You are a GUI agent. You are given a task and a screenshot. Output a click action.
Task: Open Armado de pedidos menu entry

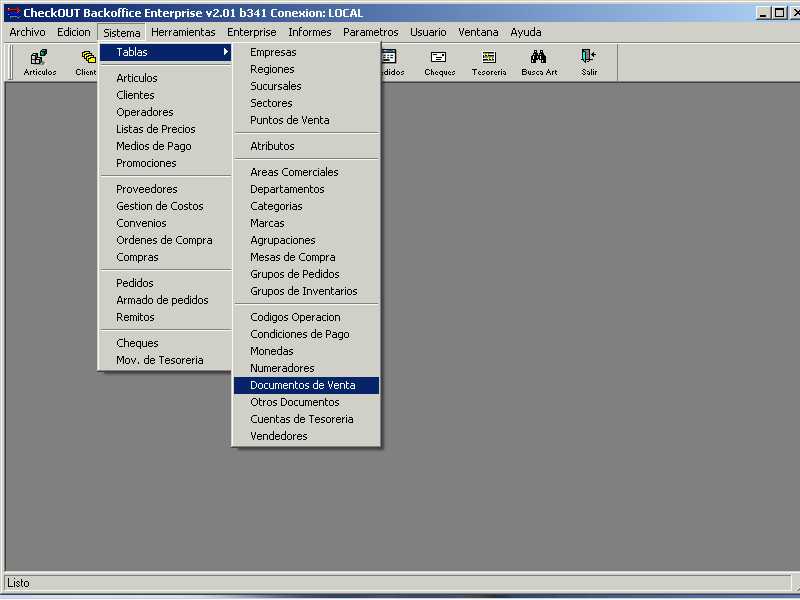tap(165, 300)
